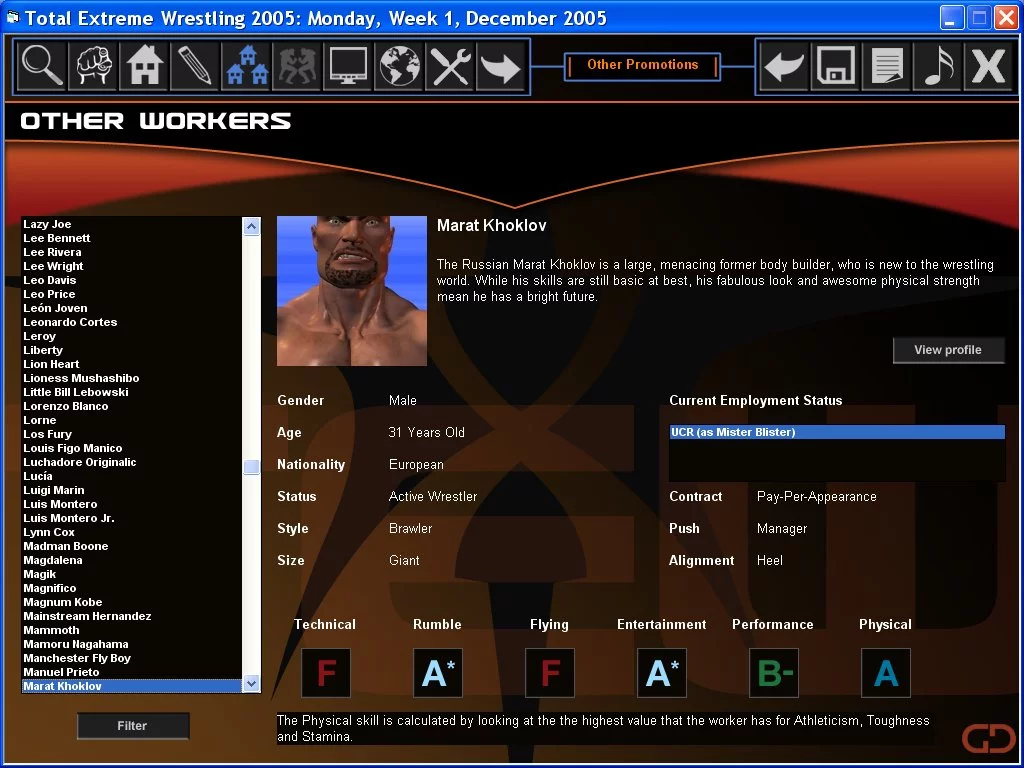
Task: Click the Flying F grade icon
Action: pos(550,673)
